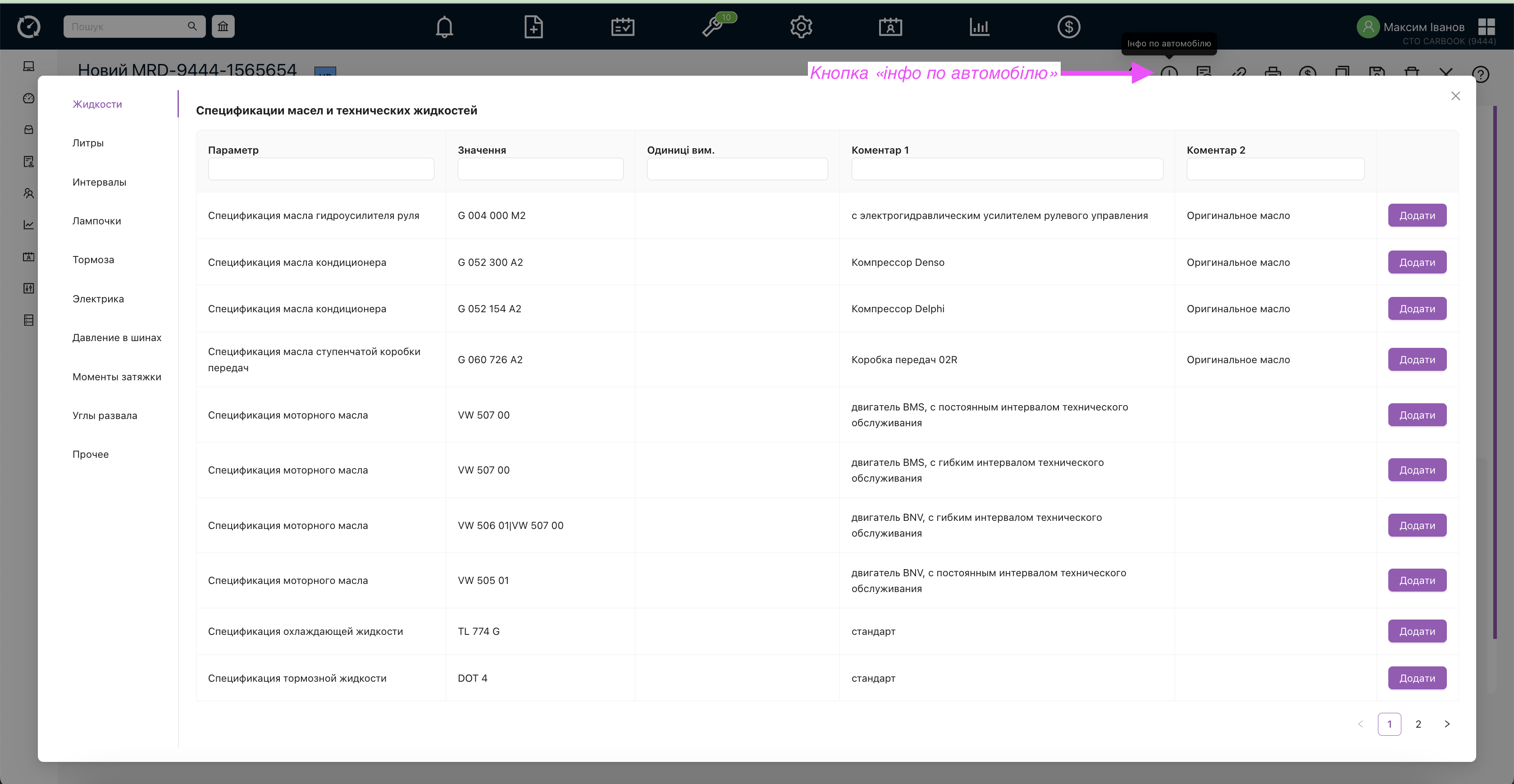This screenshot has height=784, width=1514.
Task: Click the Параметр filter input field
Action: coord(321,169)
